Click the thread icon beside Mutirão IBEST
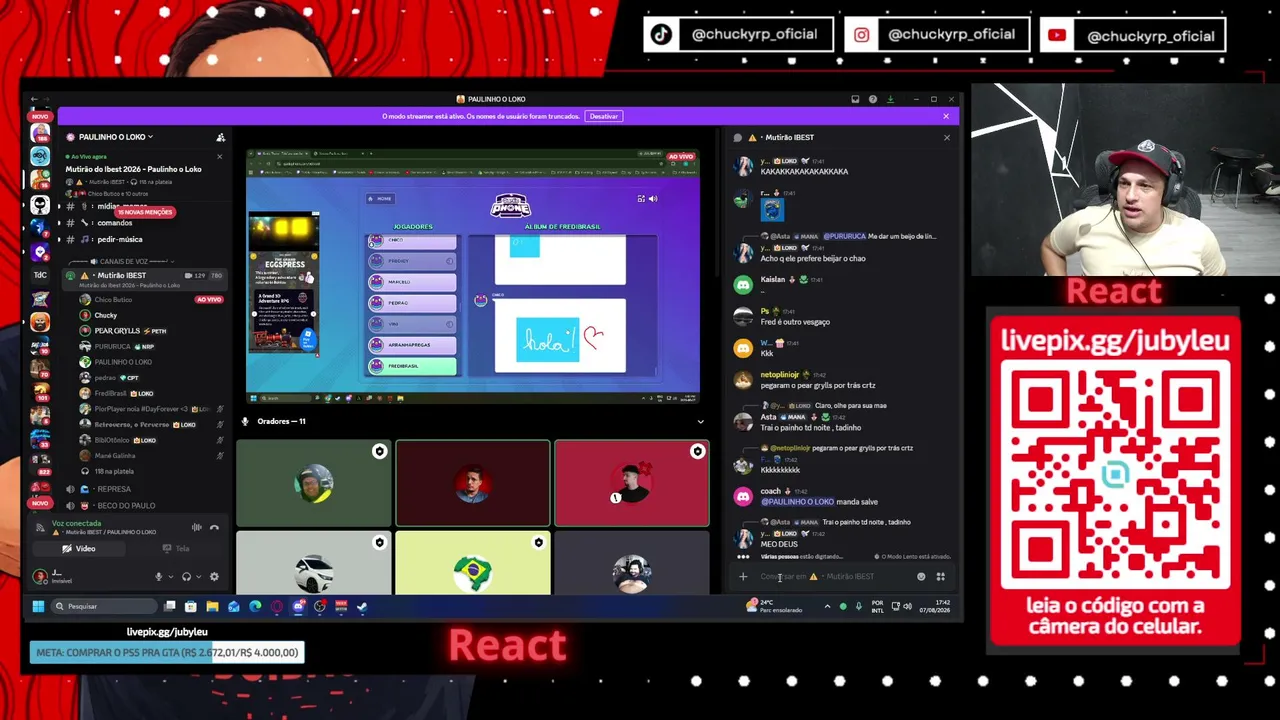 738,137
